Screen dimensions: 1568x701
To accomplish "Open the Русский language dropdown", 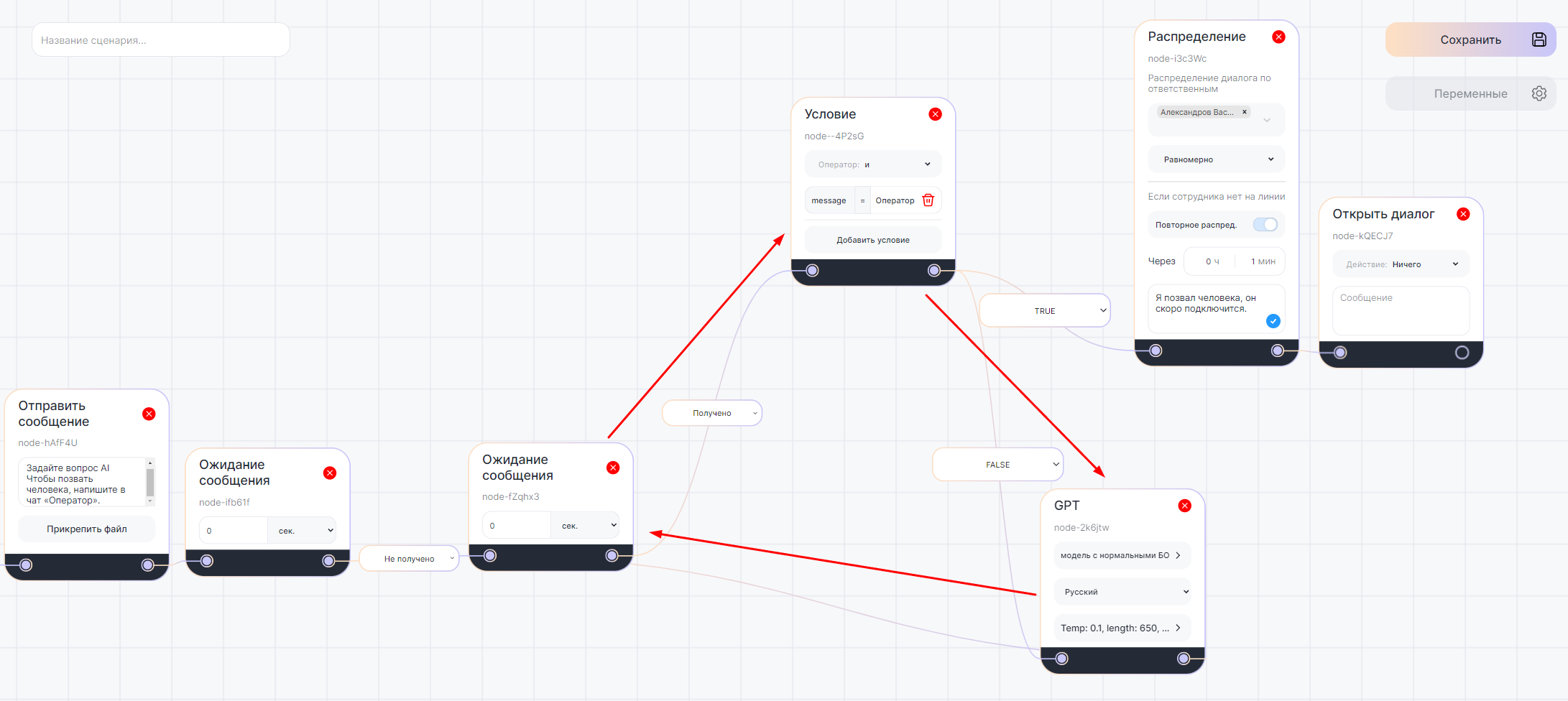I will click(x=1122, y=592).
